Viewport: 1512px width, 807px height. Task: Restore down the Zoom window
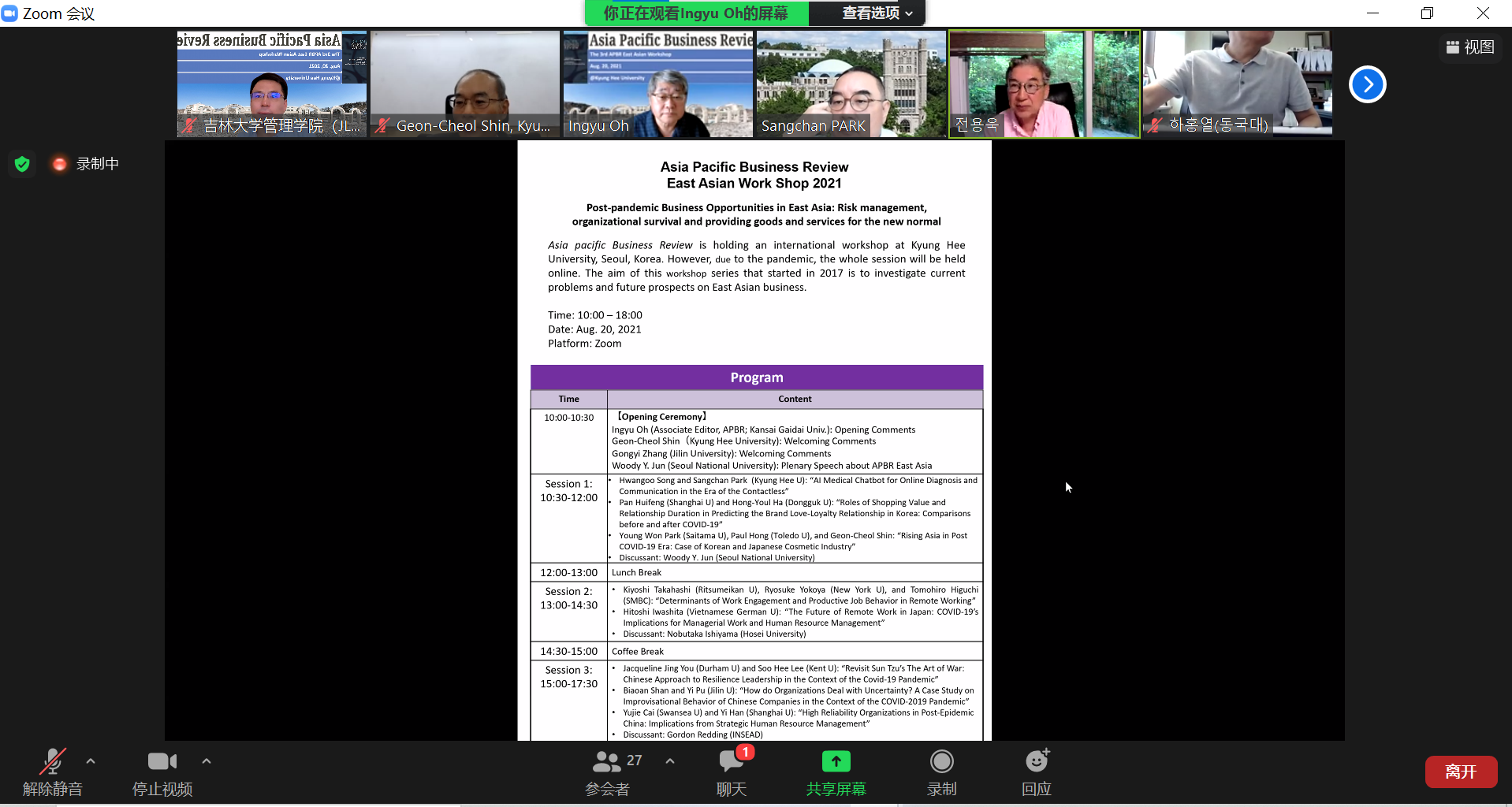[x=1427, y=13]
